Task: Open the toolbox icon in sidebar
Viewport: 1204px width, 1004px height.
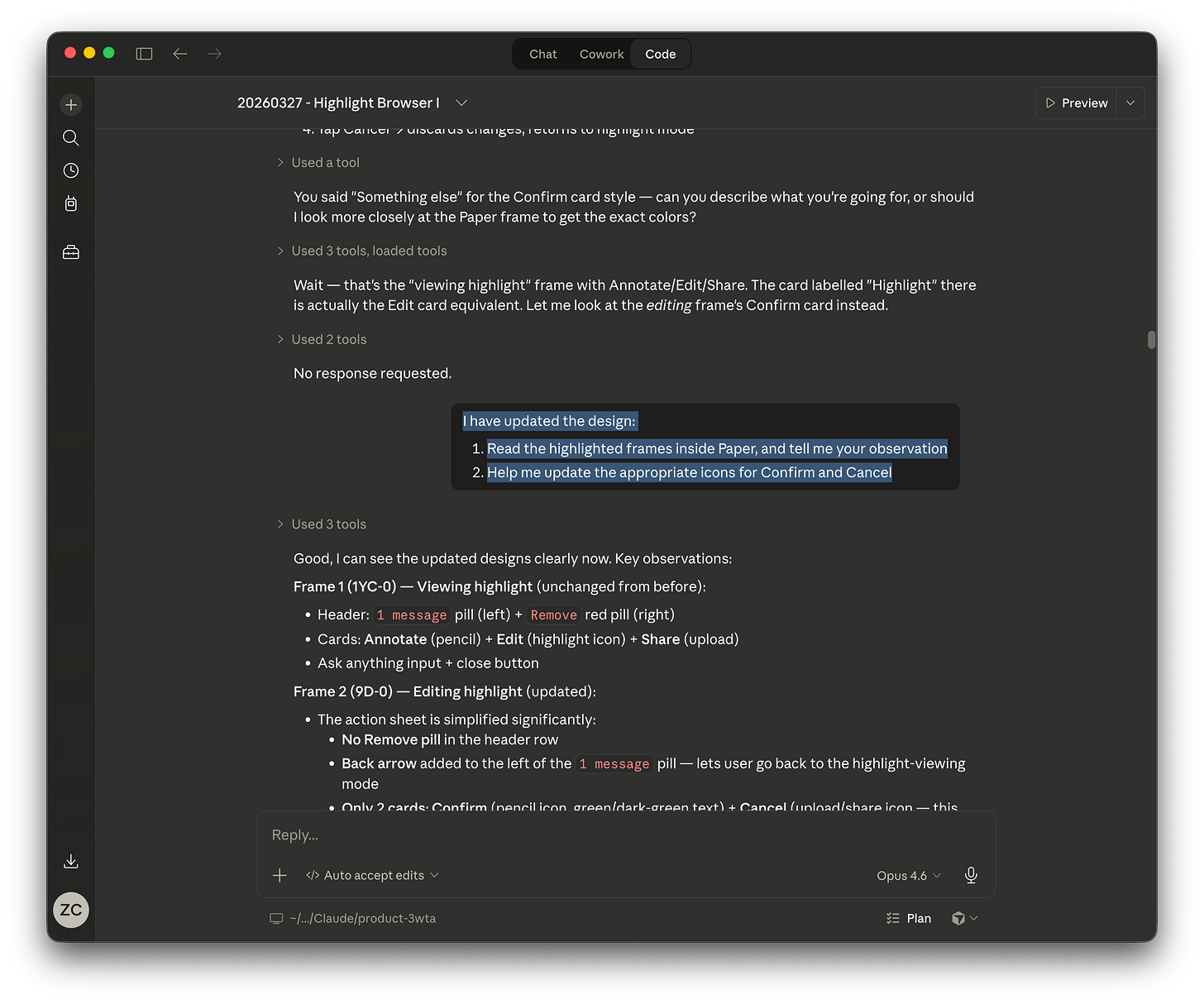Action: [x=71, y=252]
